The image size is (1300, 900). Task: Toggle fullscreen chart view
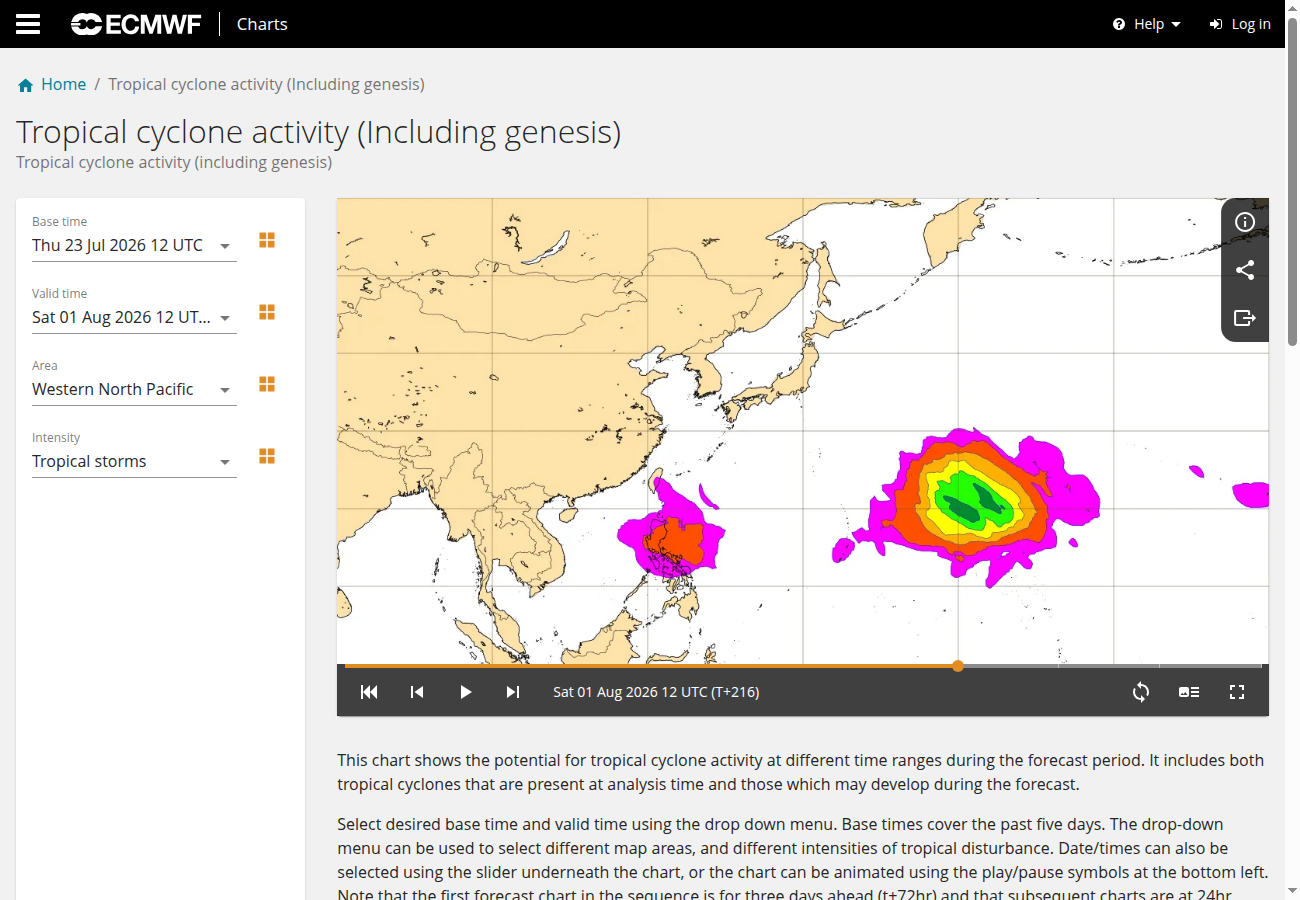pos(1237,692)
